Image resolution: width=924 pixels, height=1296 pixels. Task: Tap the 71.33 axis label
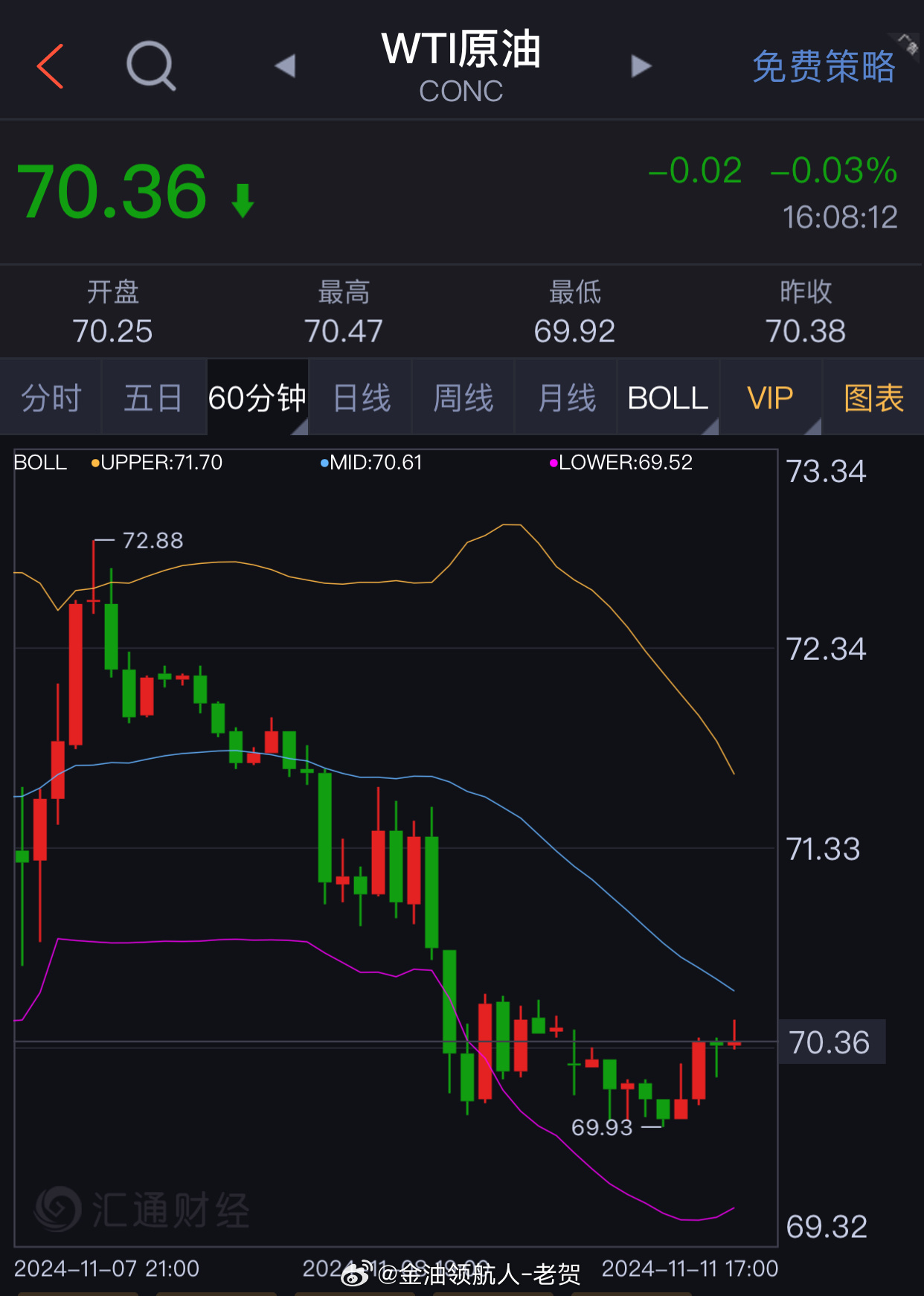tap(823, 849)
